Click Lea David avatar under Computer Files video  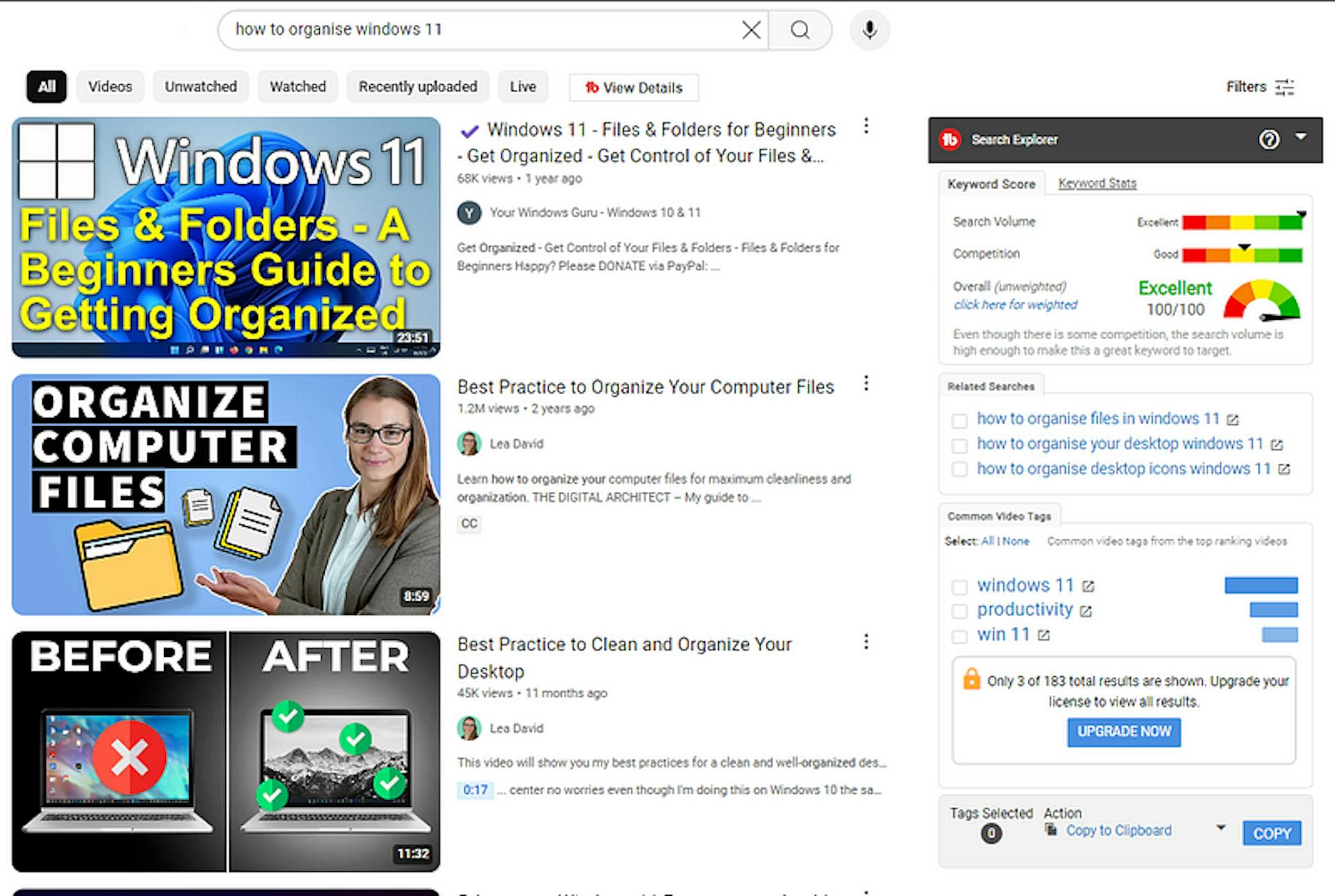coord(469,443)
